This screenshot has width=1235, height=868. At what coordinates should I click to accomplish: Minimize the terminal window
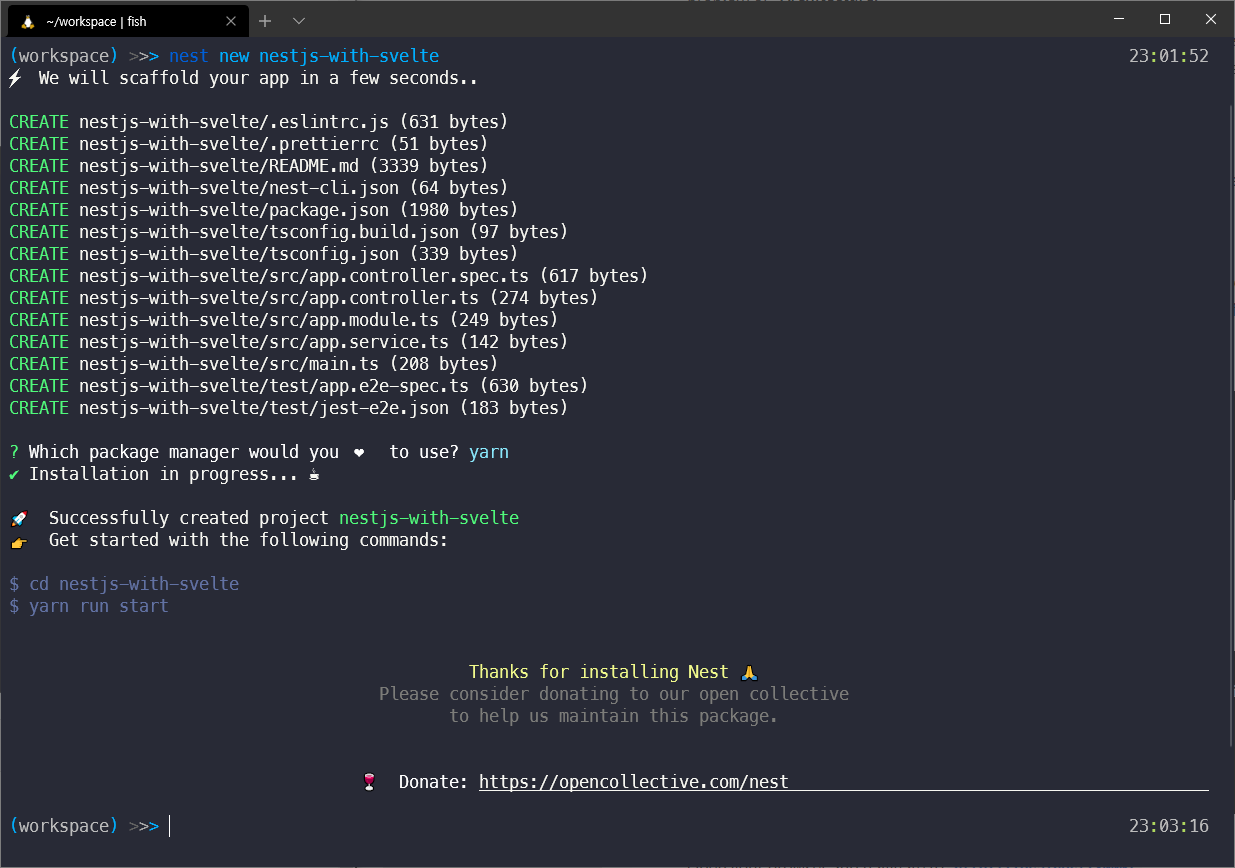[1120, 19]
